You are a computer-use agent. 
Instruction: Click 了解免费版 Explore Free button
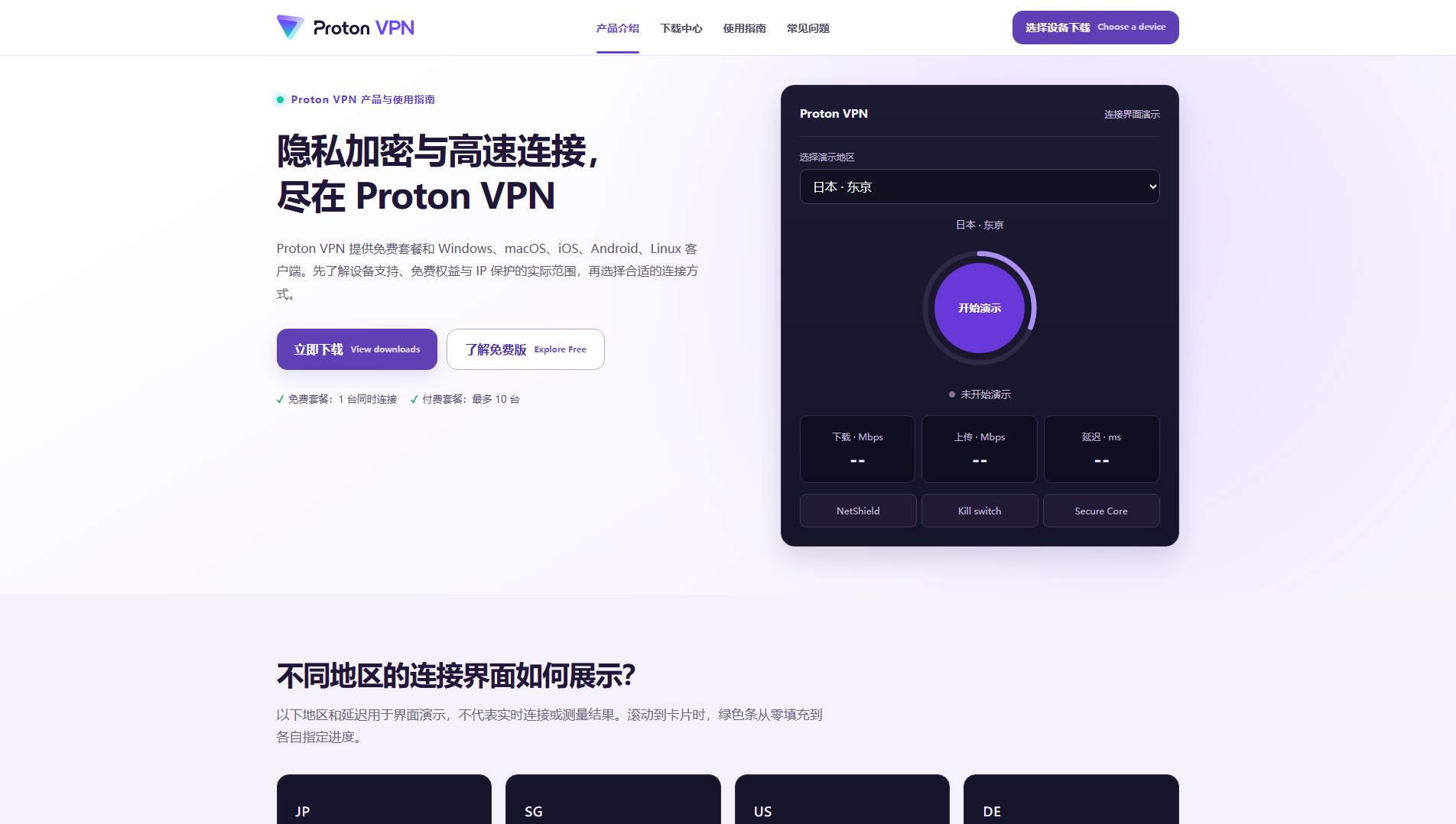(525, 349)
